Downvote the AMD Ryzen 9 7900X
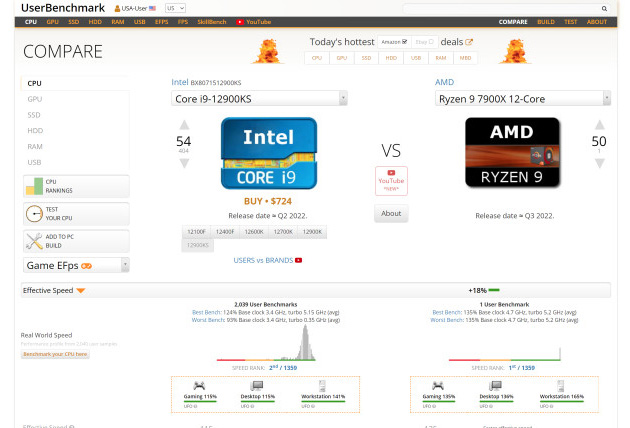The width and height of the screenshot is (630, 428). pos(599,163)
